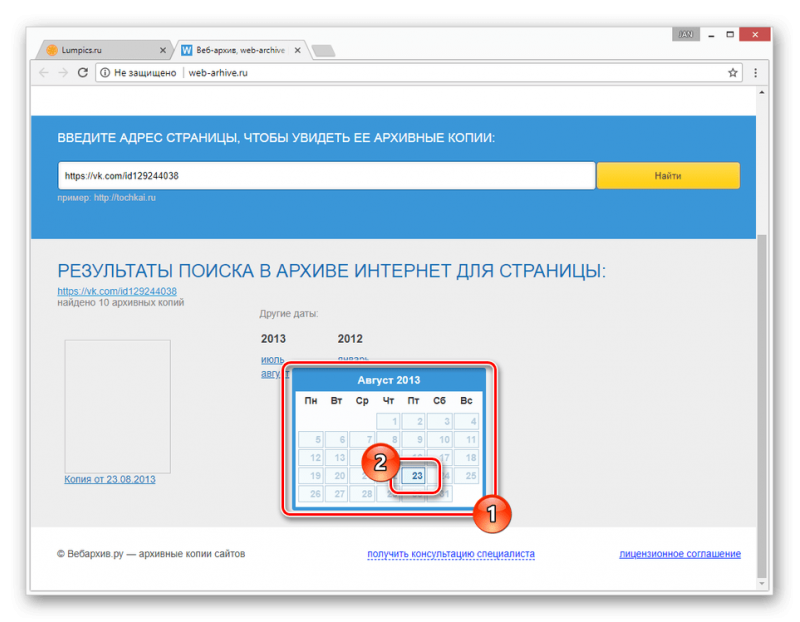This screenshot has height=622, width=800.
Task: Reload the page with refresh icon
Action: click(83, 72)
